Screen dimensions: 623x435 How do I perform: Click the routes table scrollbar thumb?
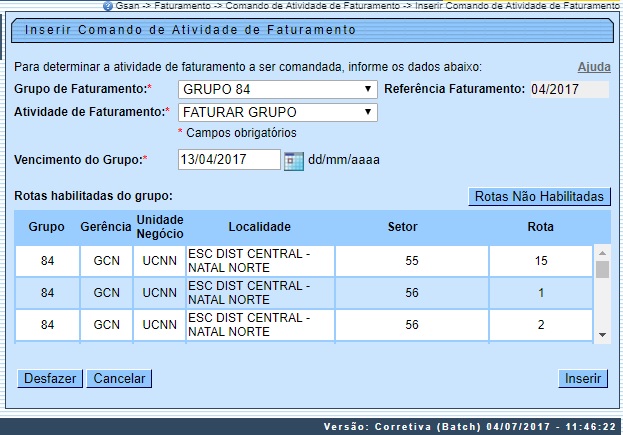[x=602, y=269]
